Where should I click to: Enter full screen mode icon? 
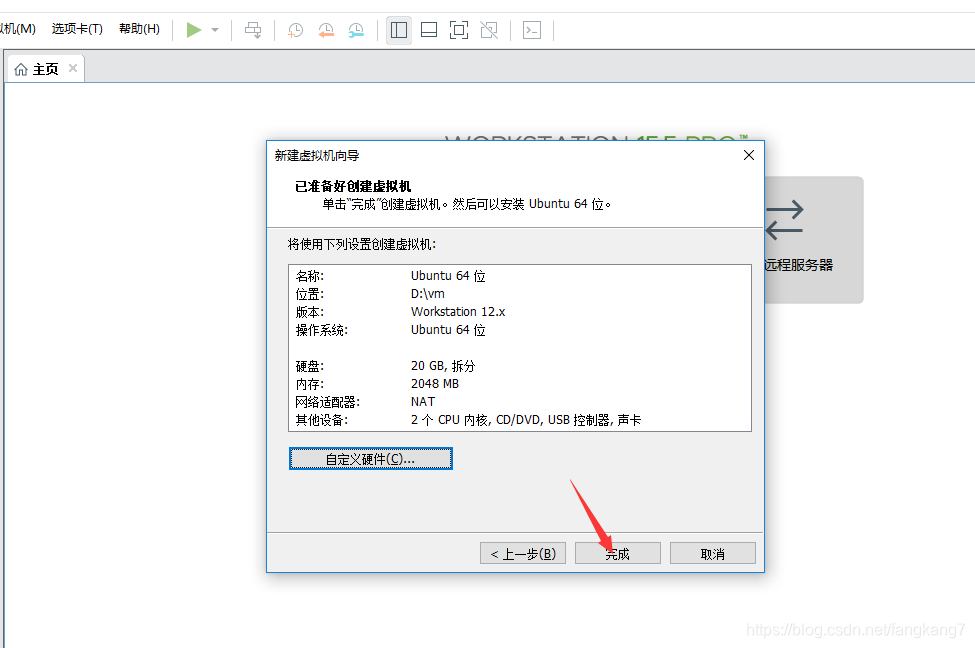click(459, 30)
